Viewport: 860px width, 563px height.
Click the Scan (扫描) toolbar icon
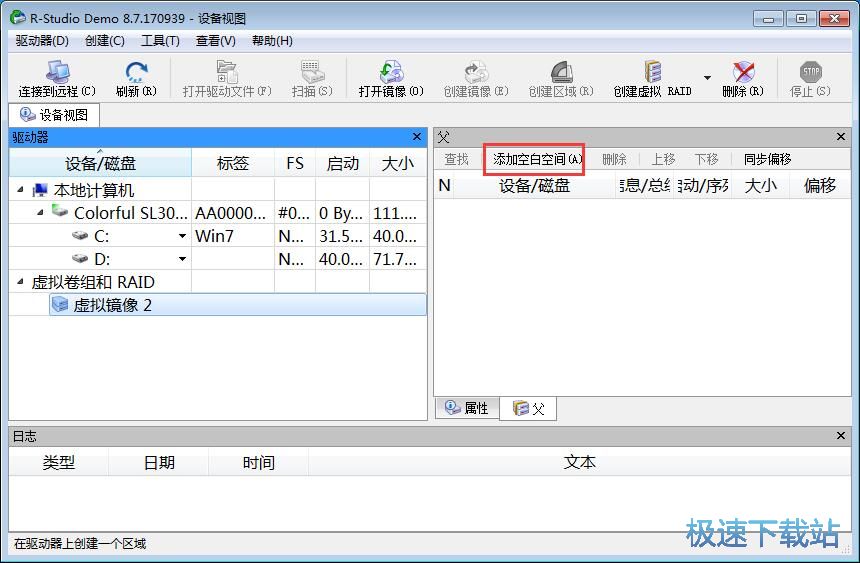click(x=312, y=72)
